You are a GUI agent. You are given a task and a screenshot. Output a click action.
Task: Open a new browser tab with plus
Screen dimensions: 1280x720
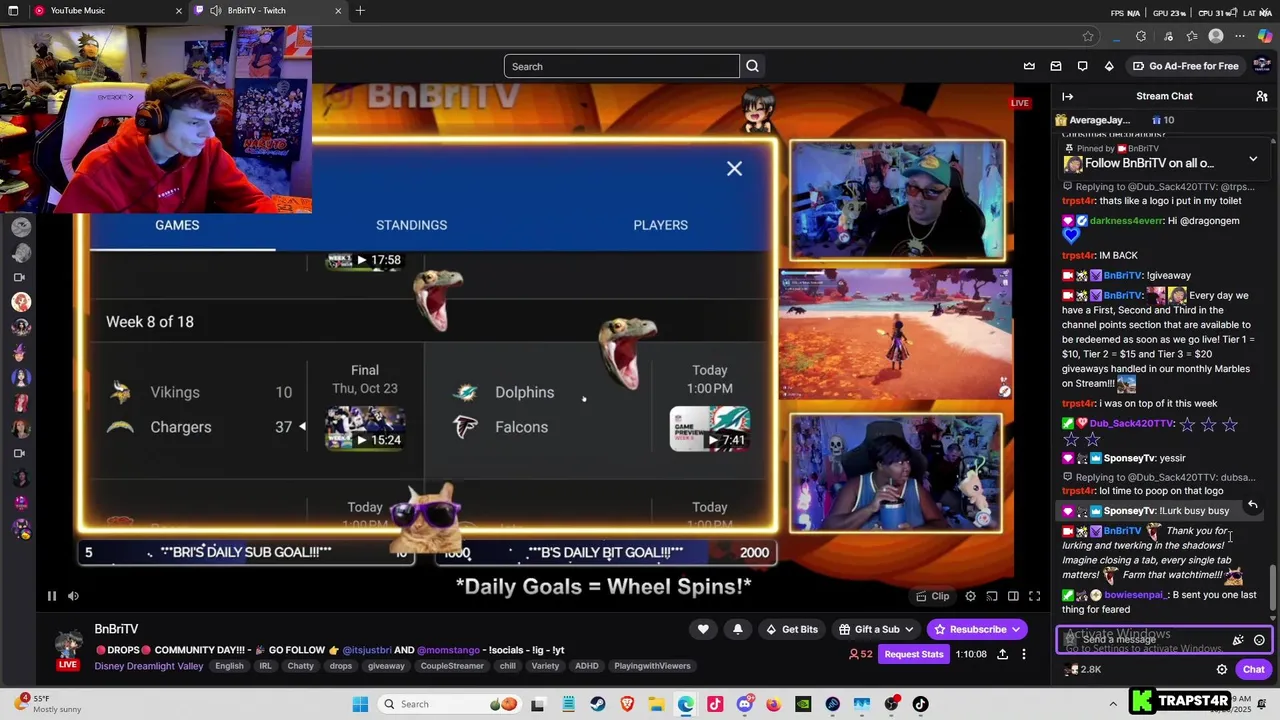360,11
